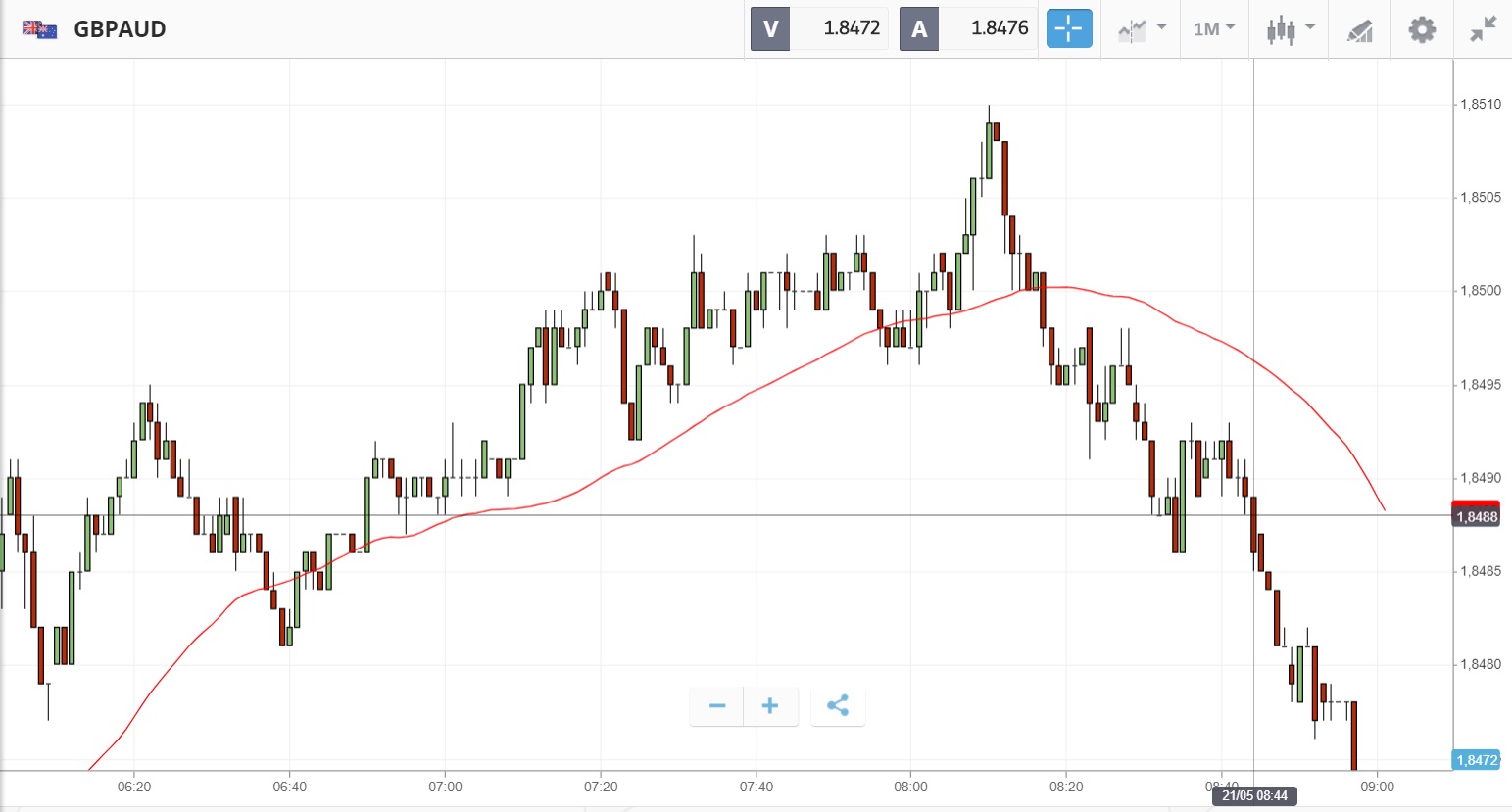Expand the 1M timeframe dropdown

pyautogui.click(x=1214, y=28)
